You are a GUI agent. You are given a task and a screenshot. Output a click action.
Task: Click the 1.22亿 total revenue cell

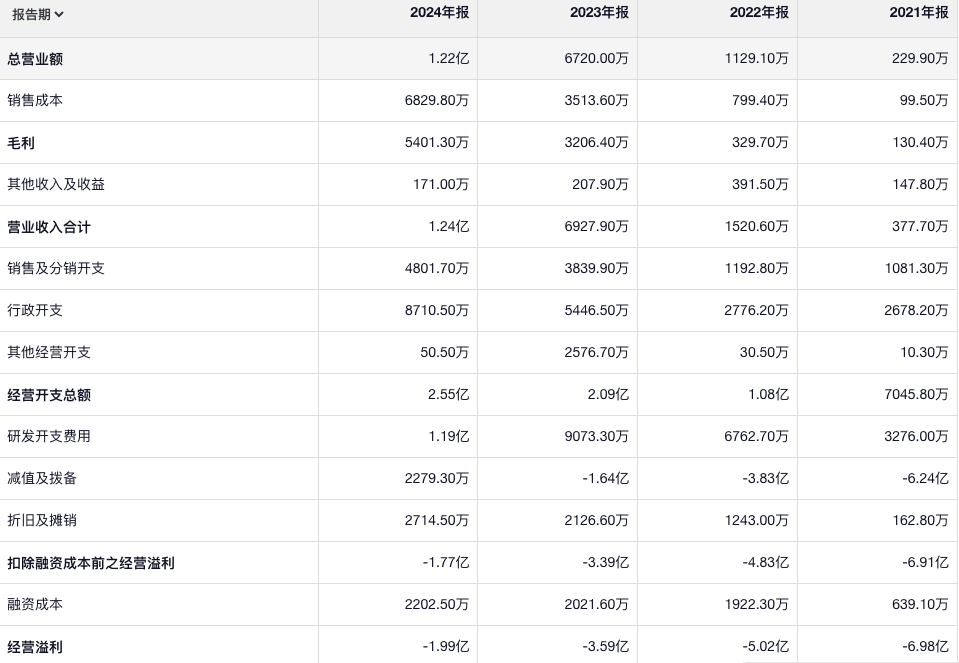[448, 59]
